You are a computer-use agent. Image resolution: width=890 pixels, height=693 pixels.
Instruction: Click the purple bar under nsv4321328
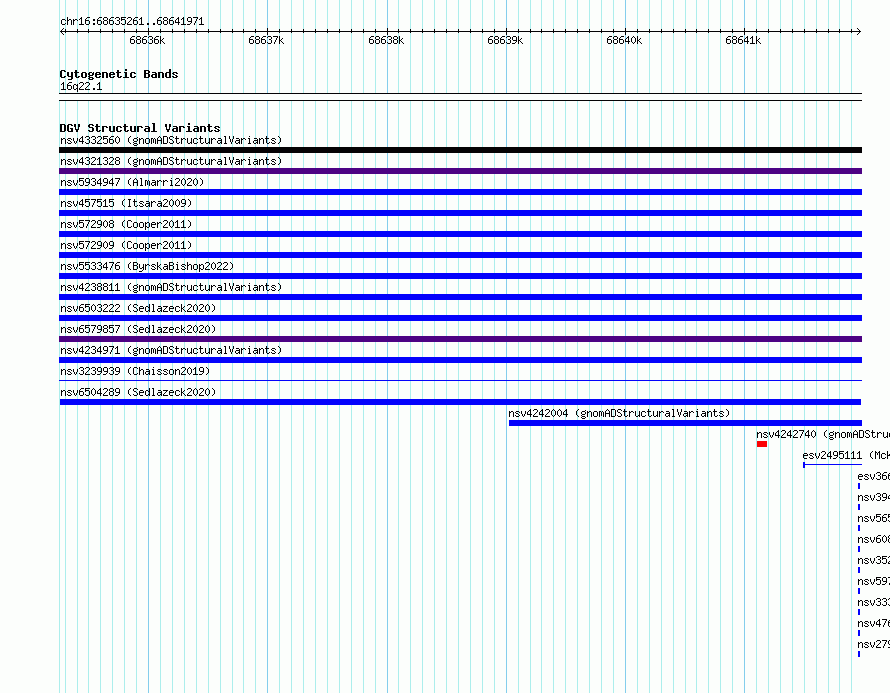click(x=460, y=171)
